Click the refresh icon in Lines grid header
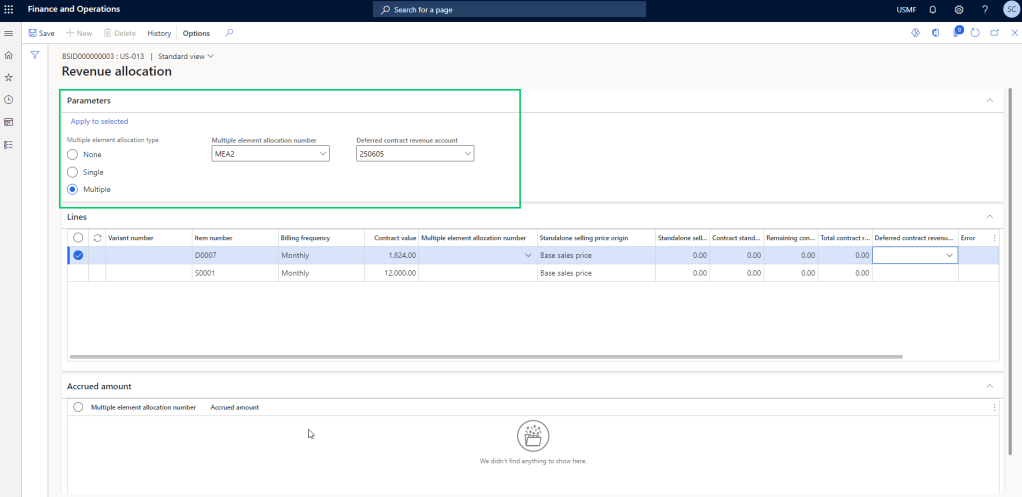The width and height of the screenshot is (1022, 497). pyautogui.click(x=97, y=238)
